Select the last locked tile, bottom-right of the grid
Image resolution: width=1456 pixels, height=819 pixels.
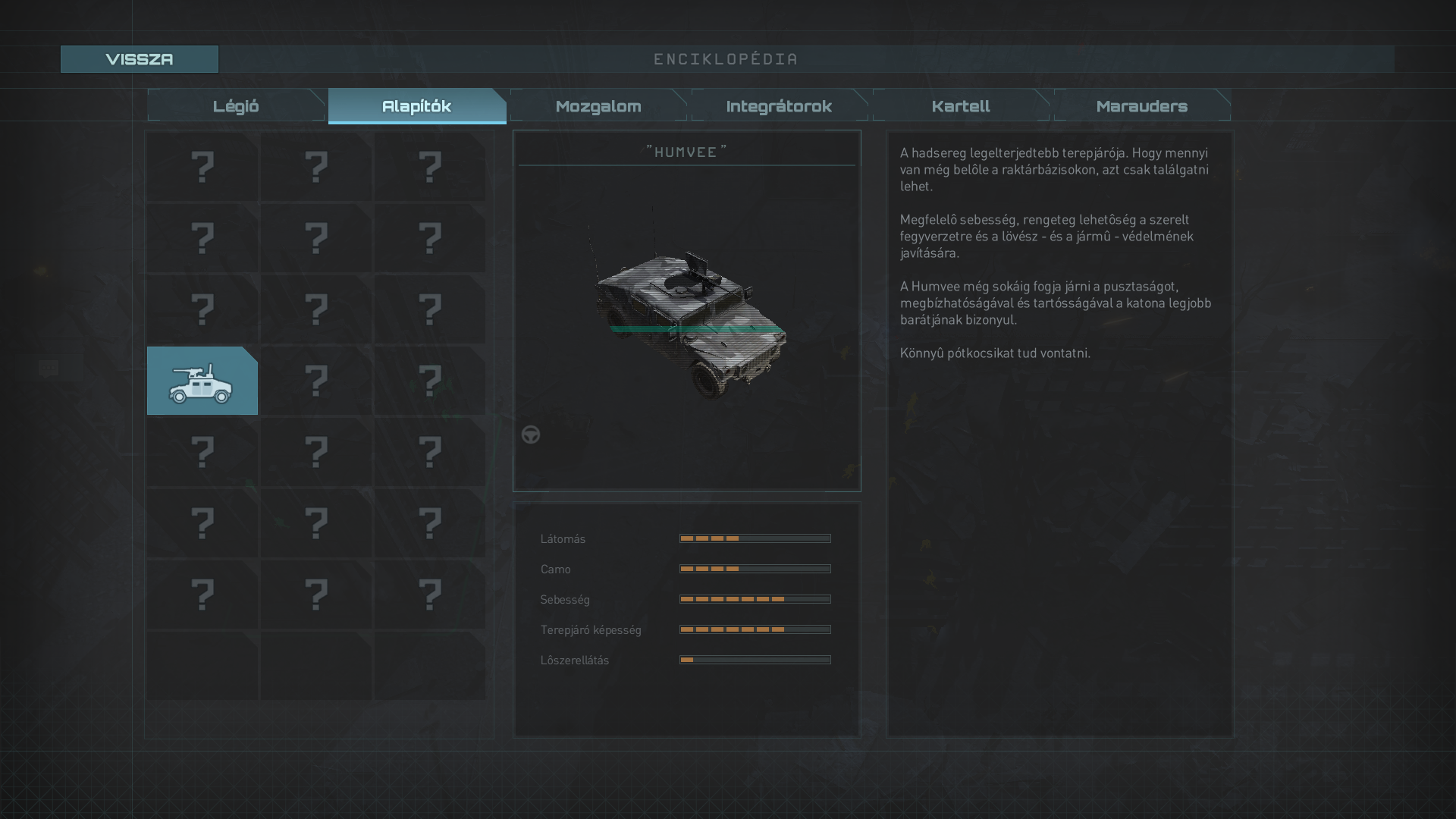[429, 595]
